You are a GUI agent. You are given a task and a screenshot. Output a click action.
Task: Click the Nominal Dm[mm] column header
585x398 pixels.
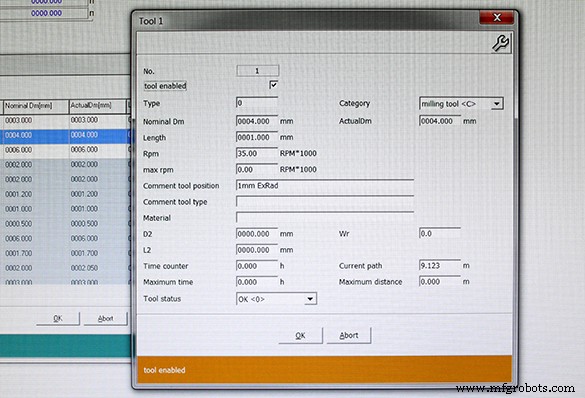[x=36, y=106]
